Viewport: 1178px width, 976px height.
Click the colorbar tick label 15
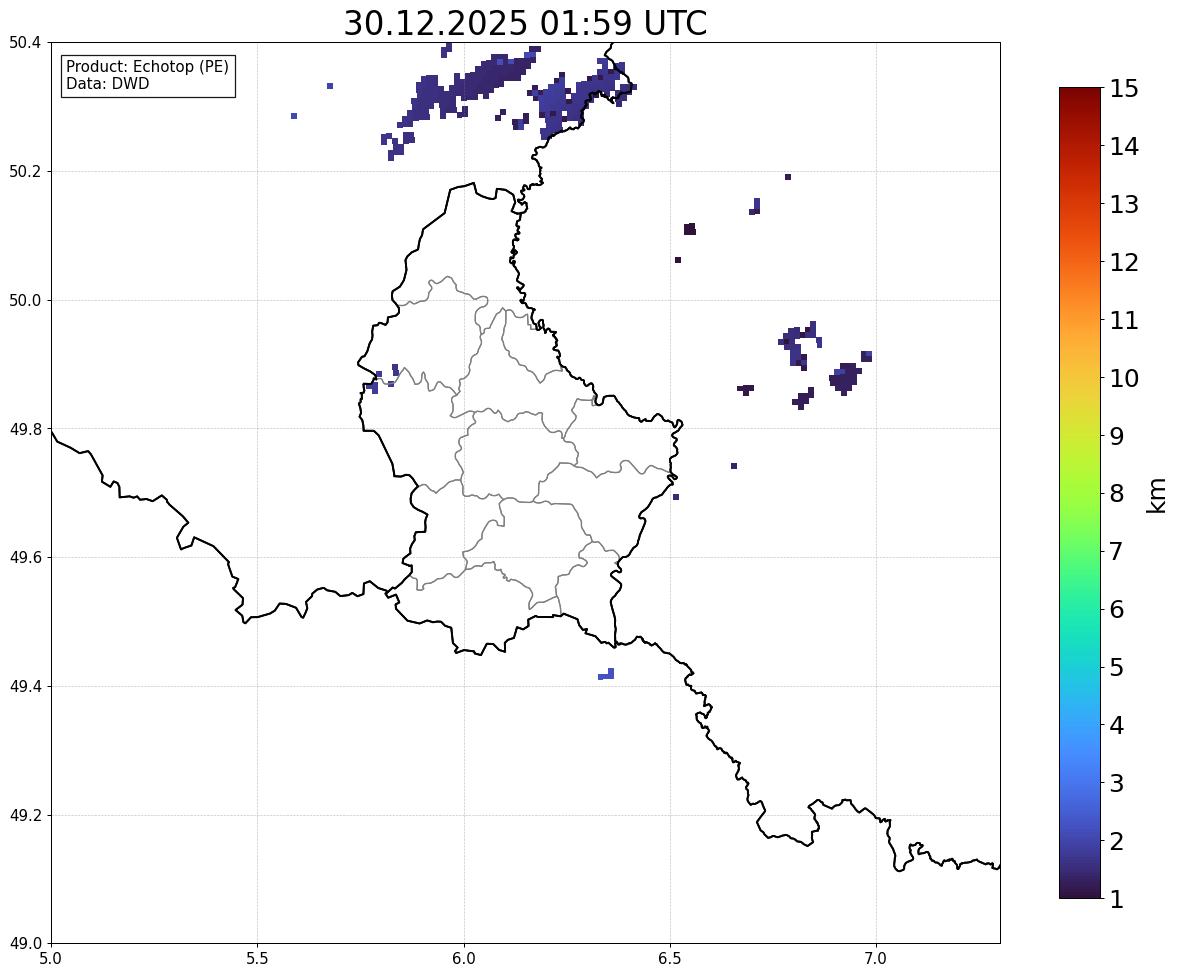(1124, 89)
